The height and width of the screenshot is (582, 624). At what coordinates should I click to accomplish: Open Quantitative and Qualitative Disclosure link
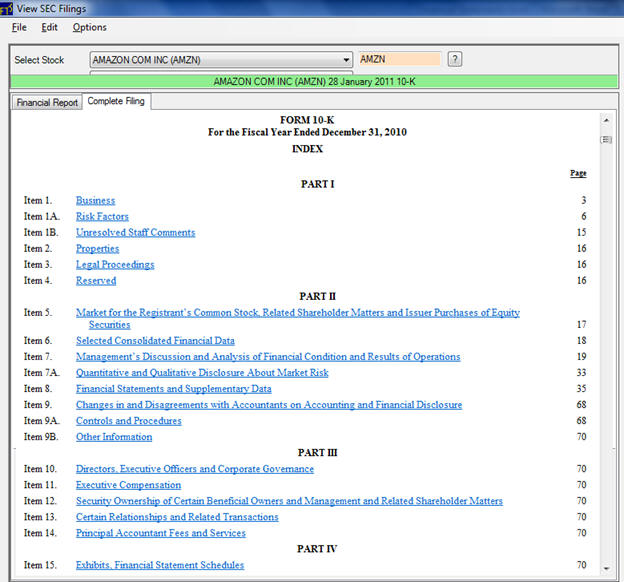(x=202, y=373)
